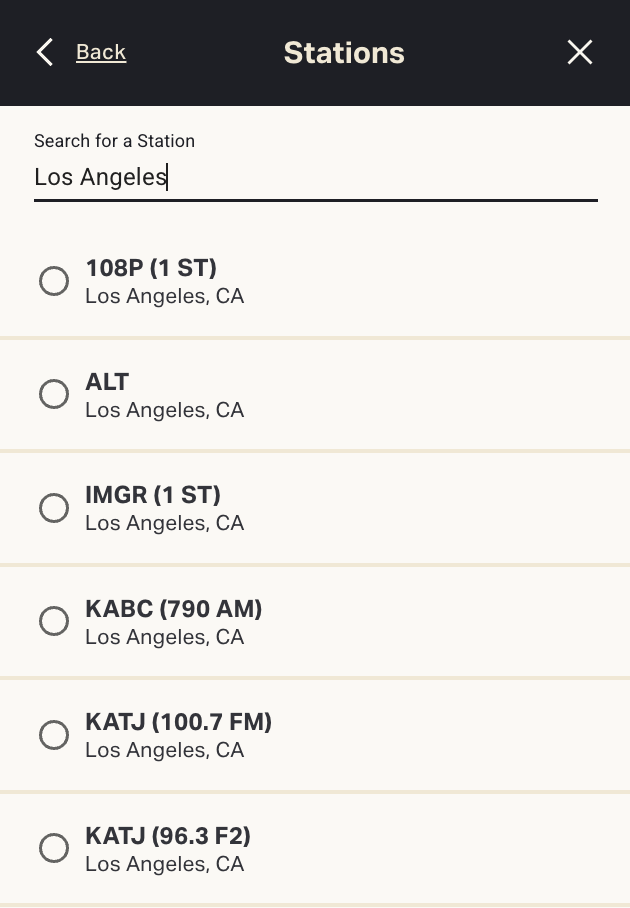Choose the ALT station radio button
Image resolution: width=630 pixels, height=908 pixels.
[54, 394]
